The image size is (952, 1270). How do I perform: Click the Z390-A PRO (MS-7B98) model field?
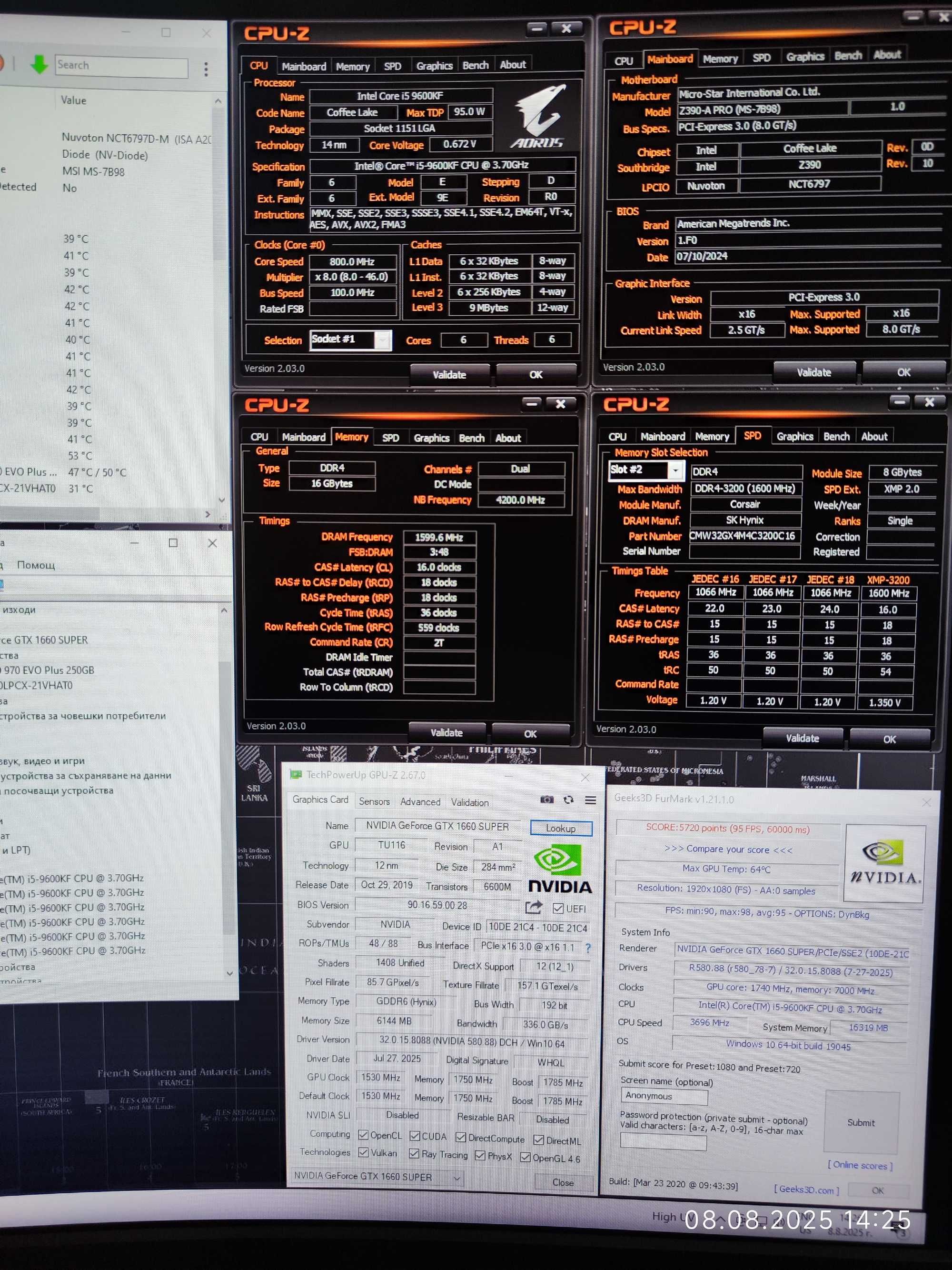[x=762, y=110]
